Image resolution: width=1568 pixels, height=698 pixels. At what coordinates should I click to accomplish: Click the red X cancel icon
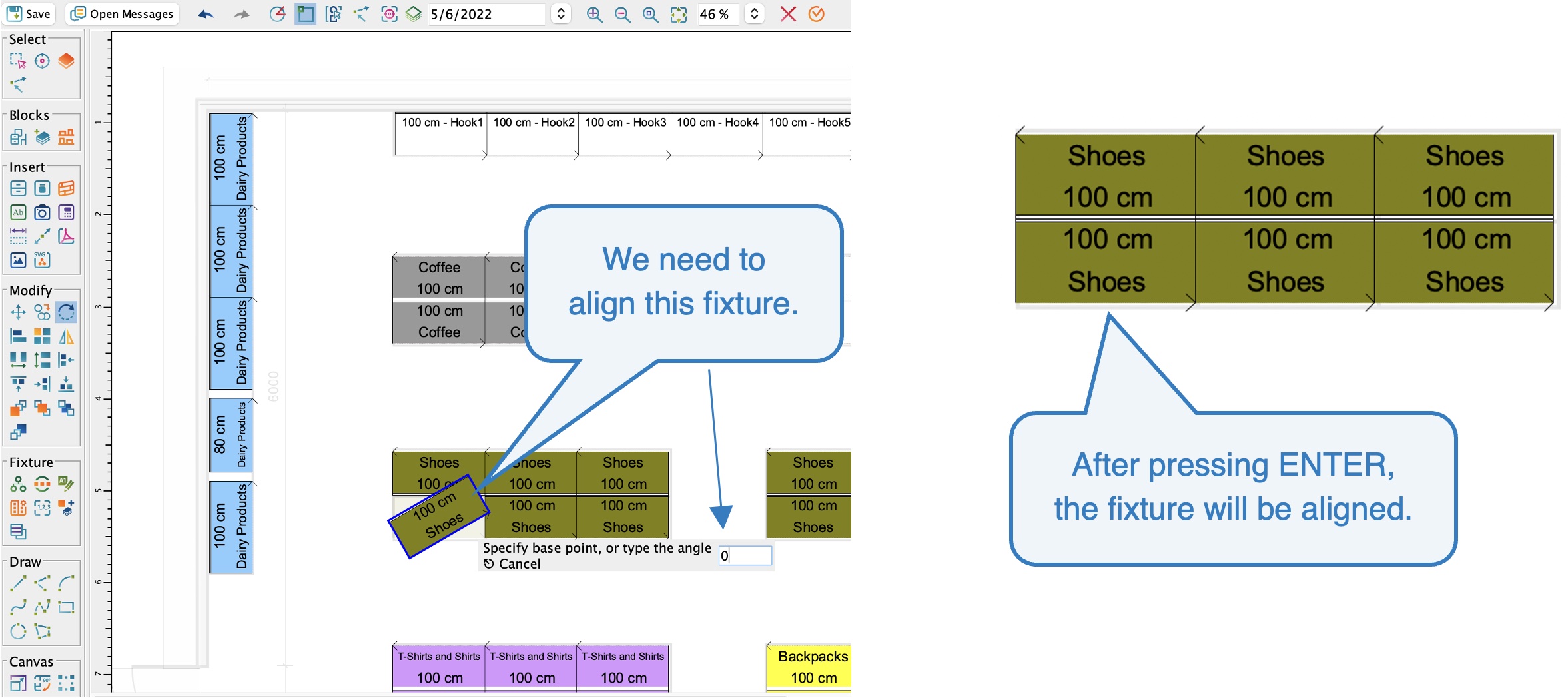788,14
